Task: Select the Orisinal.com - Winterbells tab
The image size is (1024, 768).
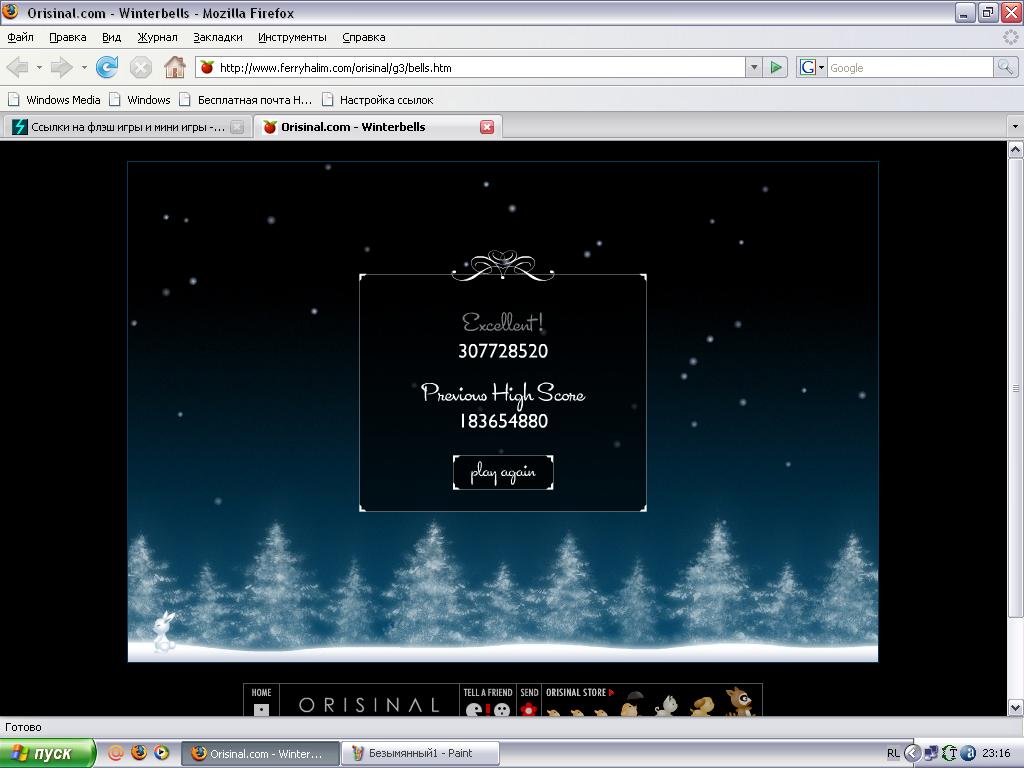Action: point(377,127)
